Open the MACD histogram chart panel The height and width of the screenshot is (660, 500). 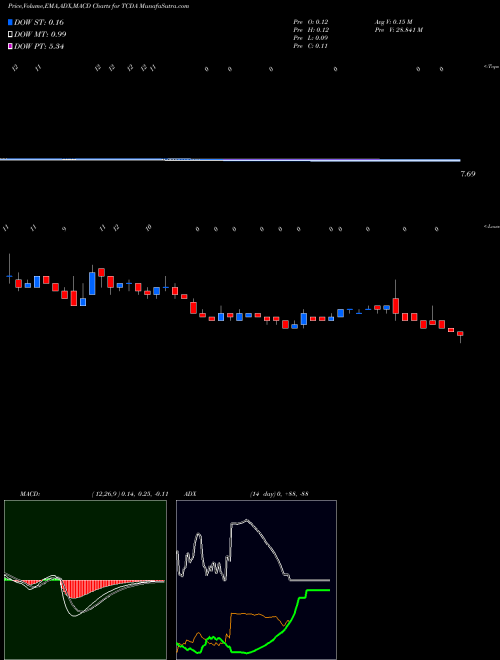[x=85, y=580]
